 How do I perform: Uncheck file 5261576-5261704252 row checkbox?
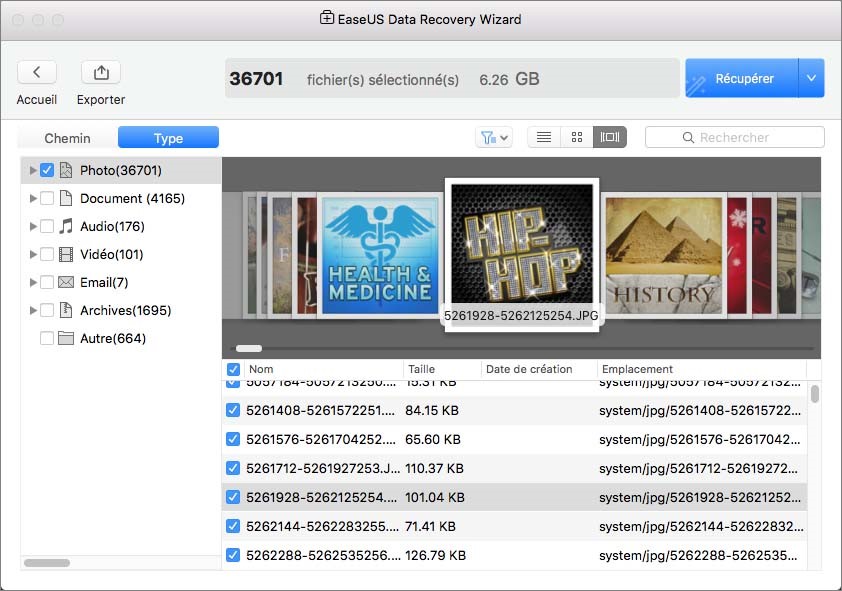[233, 440]
